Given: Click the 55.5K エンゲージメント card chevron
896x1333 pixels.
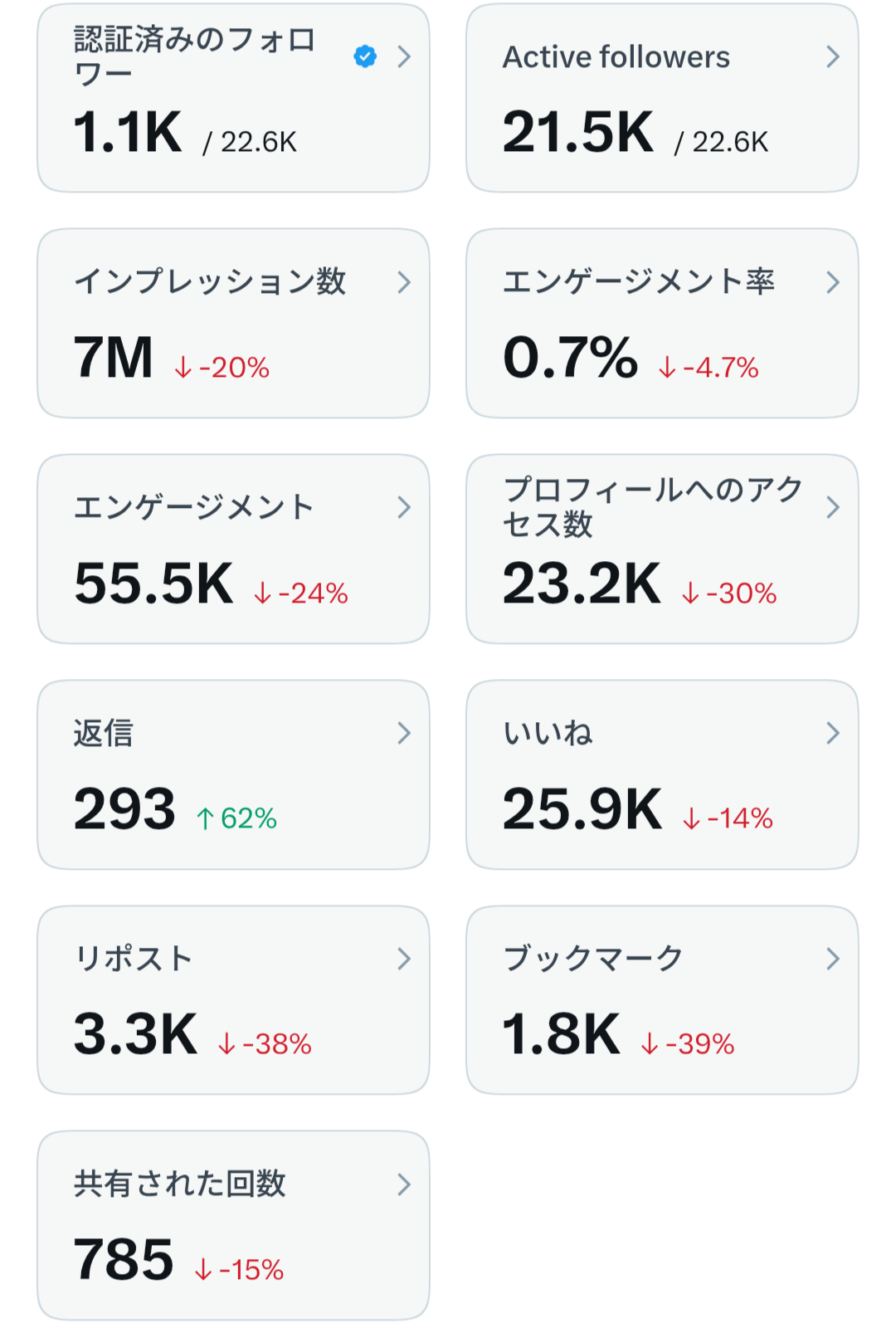Looking at the screenshot, I should coord(404,507).
